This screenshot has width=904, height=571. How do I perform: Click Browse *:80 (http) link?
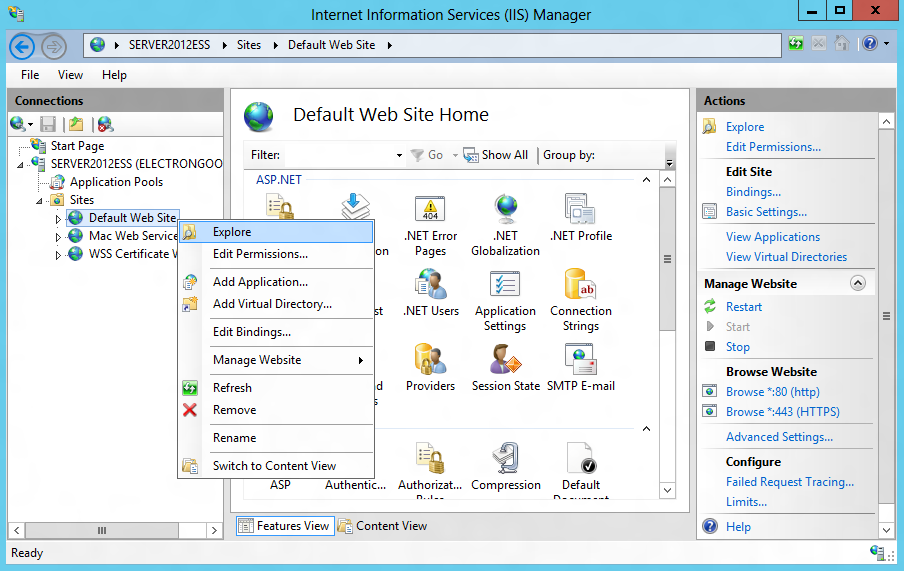point(773,392)
